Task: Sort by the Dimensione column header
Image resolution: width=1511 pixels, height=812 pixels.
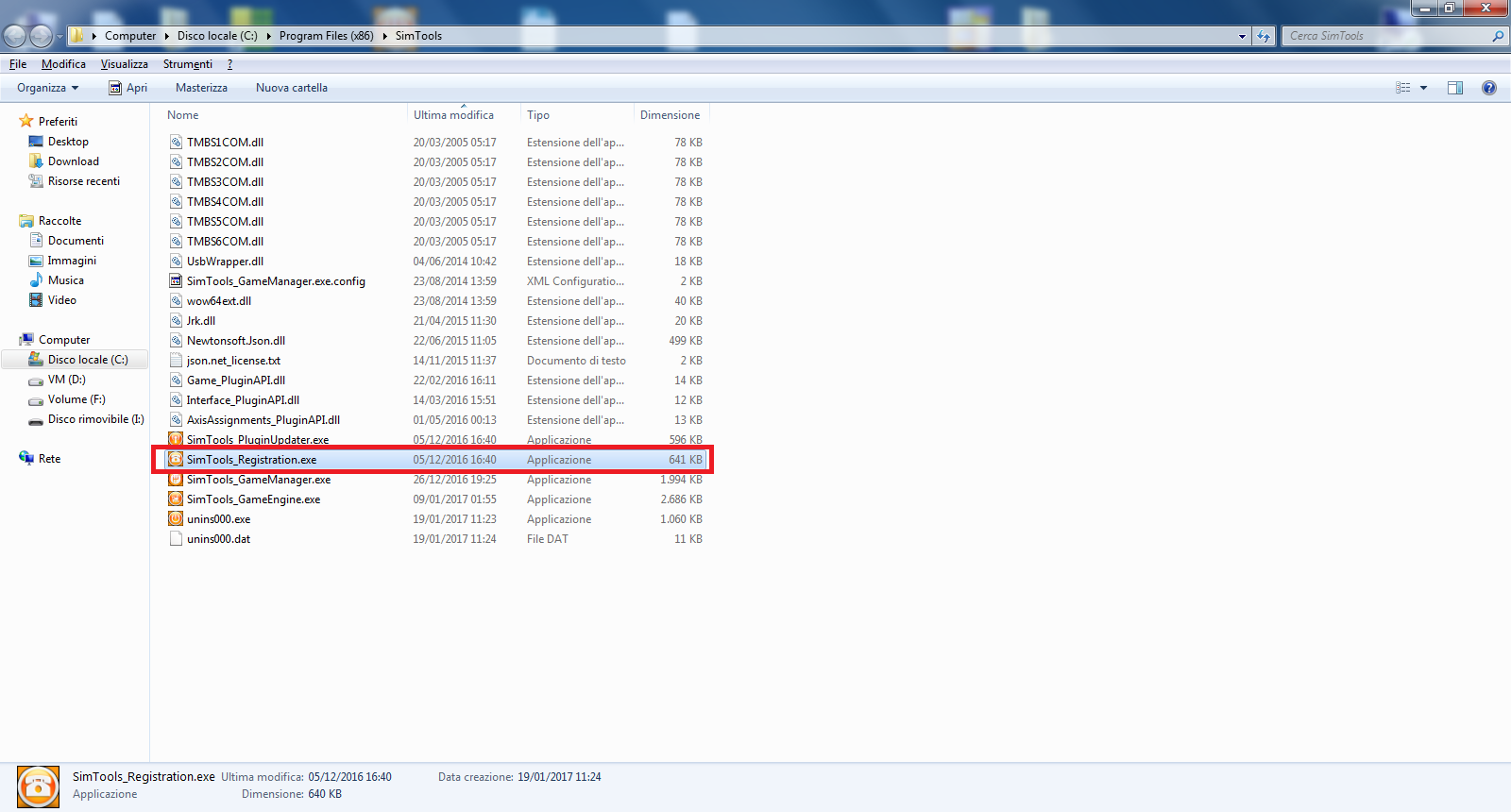Action: [x=671, y=115]
